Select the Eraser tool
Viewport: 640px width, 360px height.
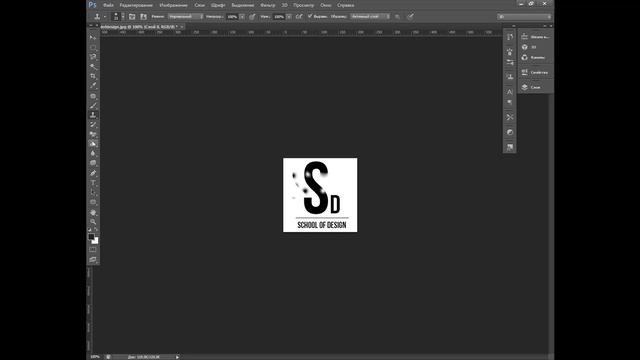[93, 135]
